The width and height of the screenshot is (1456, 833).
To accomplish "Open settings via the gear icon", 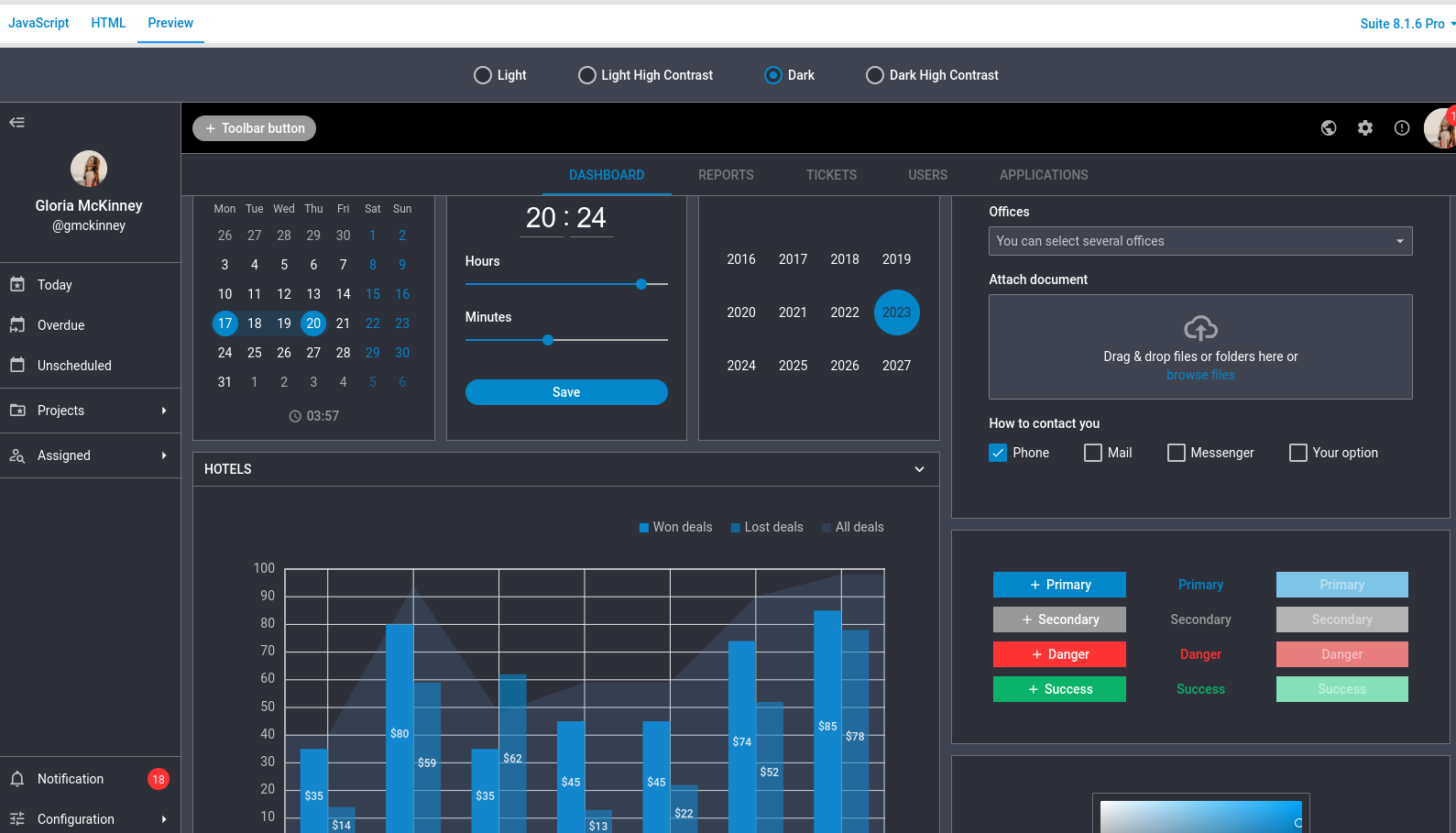I will click(x=1365, y=128).
